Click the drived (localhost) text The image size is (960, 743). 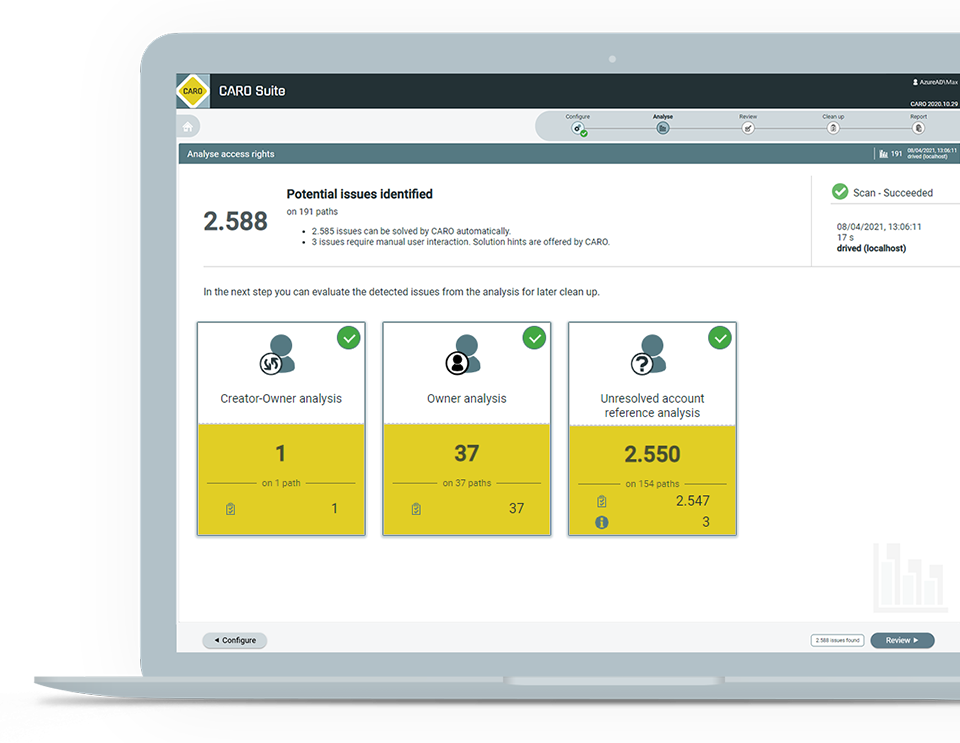coord(871,248)
